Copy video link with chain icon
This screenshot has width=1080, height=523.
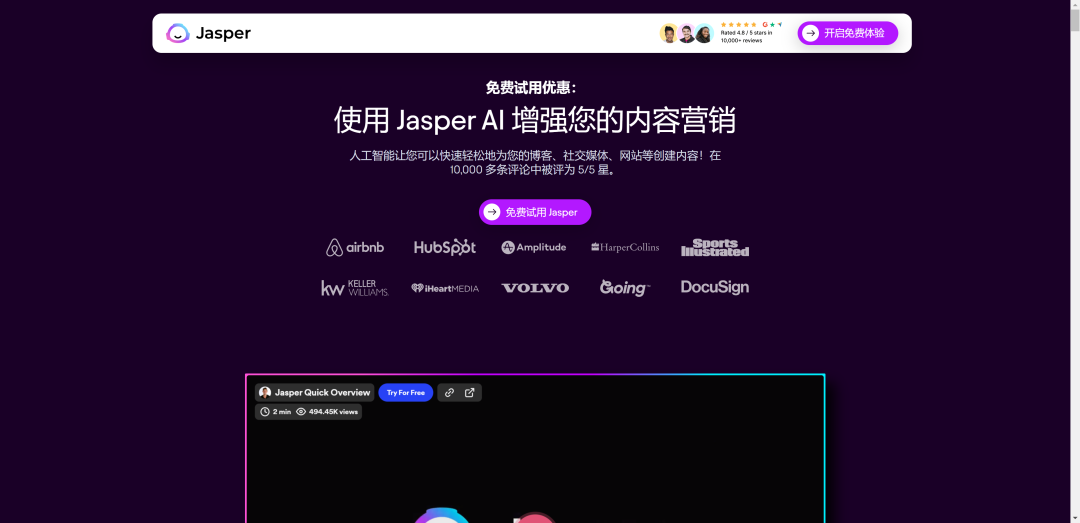tap(449, 393)
